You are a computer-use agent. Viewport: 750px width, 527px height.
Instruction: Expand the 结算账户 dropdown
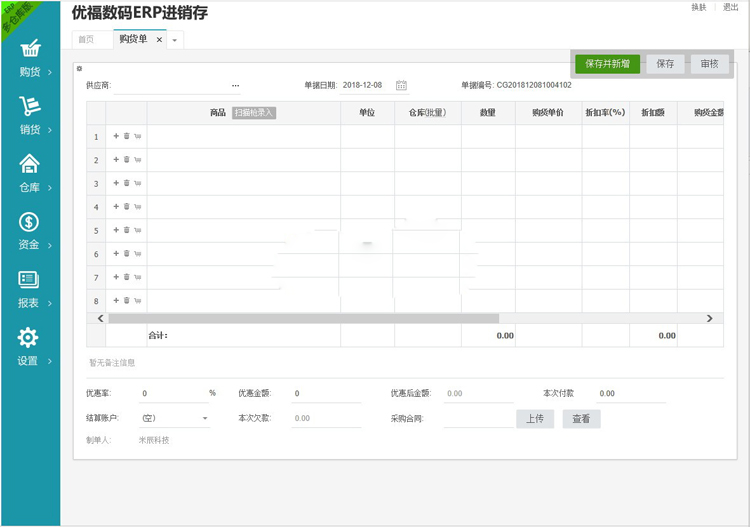click(x=205, y=418)
